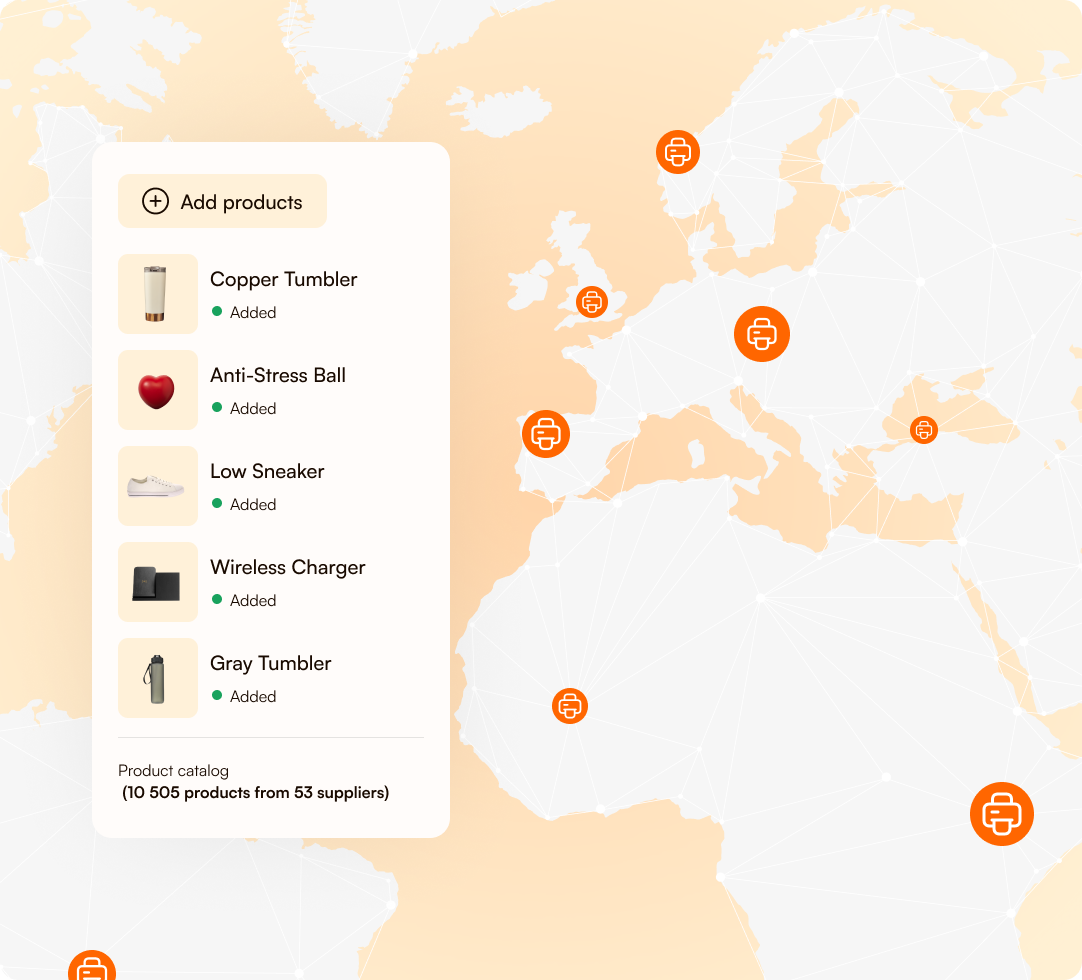Open the printer location pin in Central Europe

pyautogui.click(x=761, y=334)
